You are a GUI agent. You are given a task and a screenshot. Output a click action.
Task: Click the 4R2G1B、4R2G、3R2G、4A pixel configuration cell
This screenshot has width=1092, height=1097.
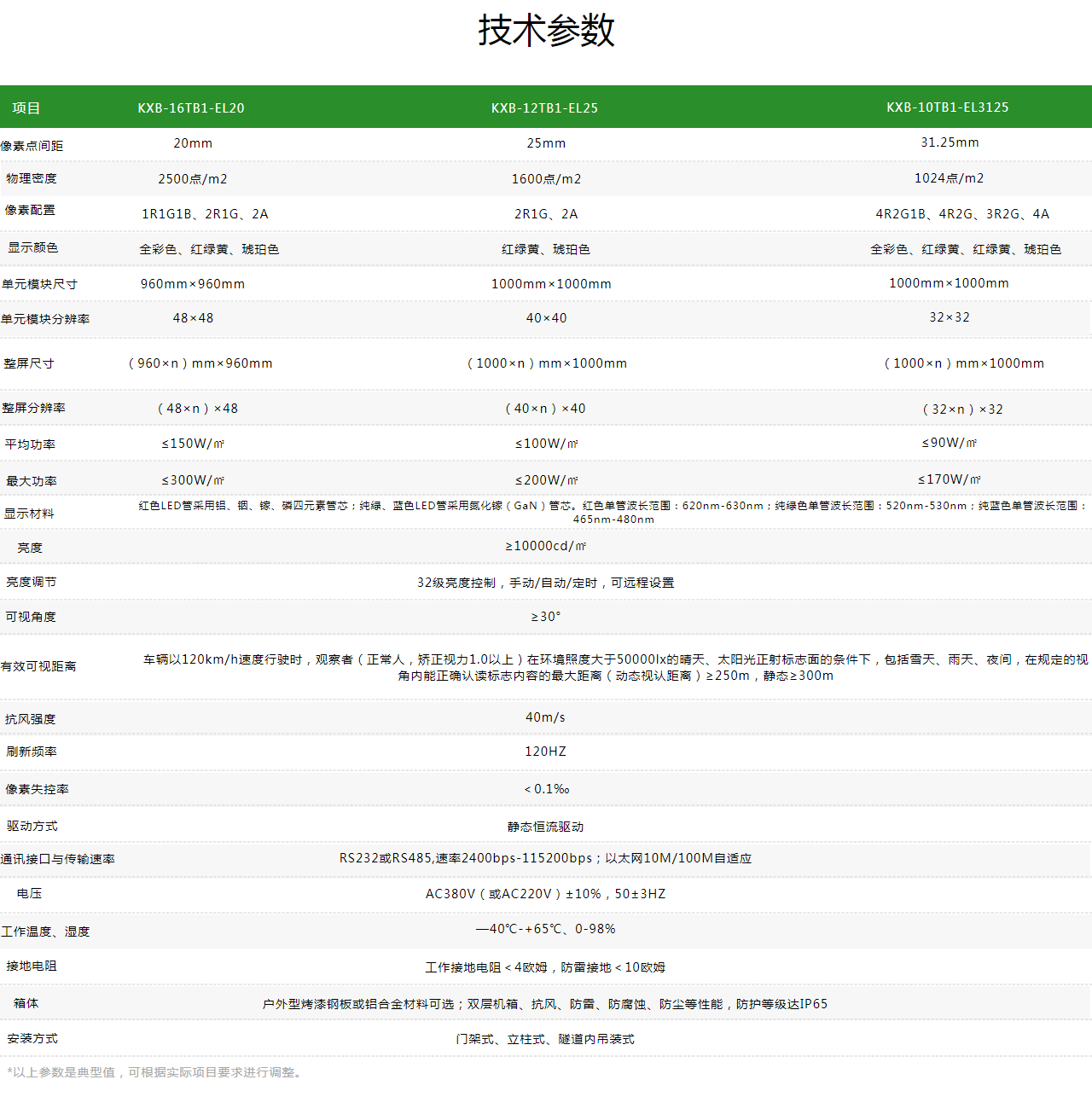click(962, 214)
